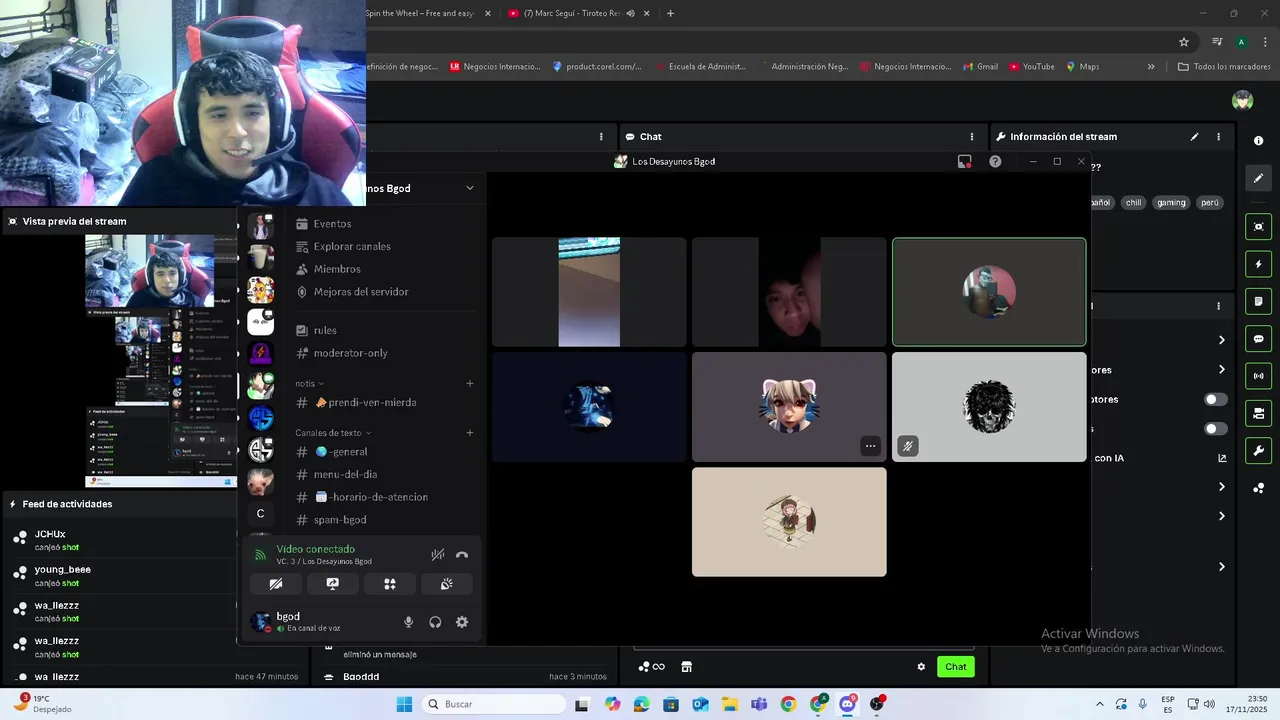Open Discord call help question icon

coord(995,161)
